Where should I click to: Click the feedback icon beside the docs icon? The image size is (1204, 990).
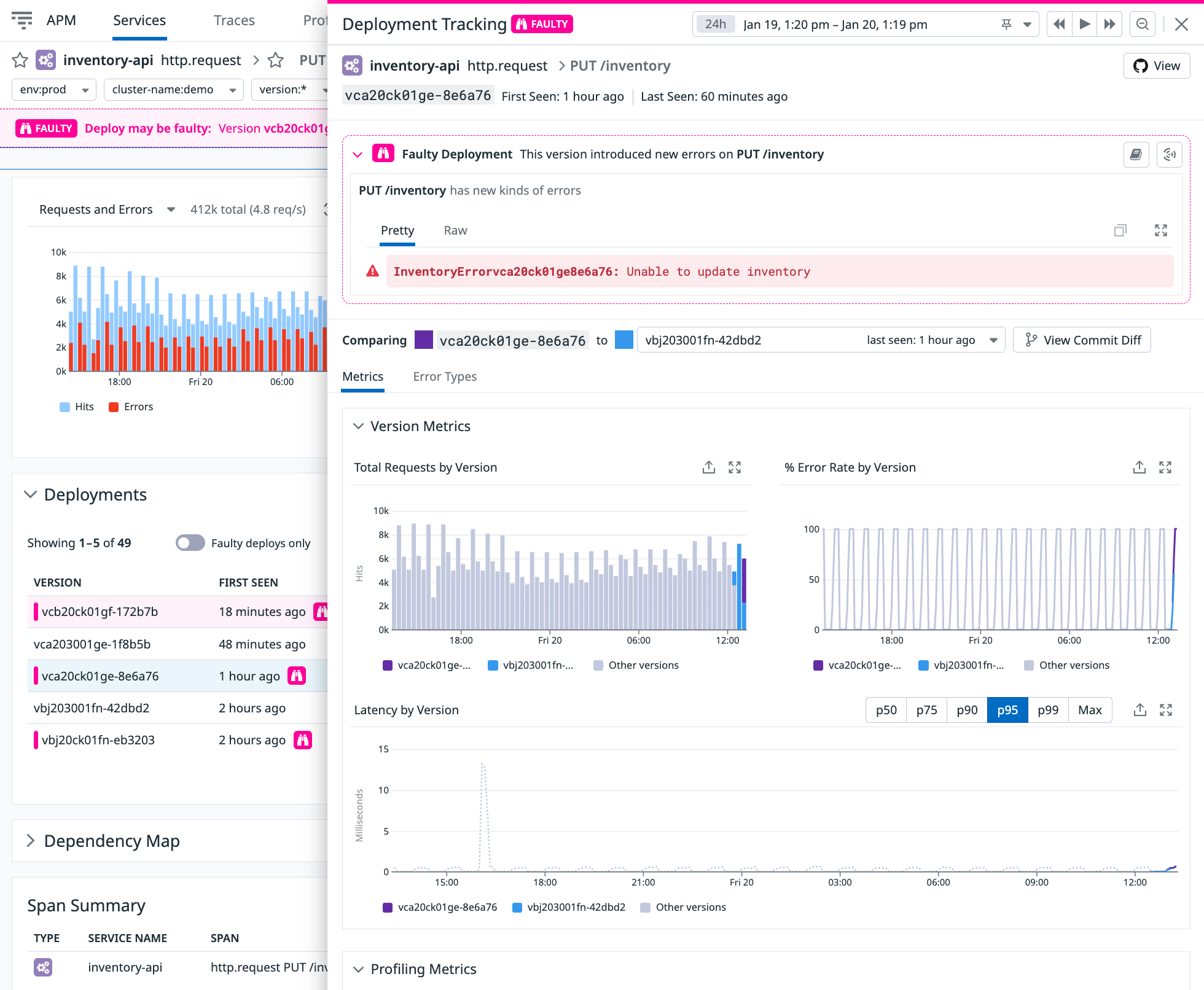click(1170, 155)
